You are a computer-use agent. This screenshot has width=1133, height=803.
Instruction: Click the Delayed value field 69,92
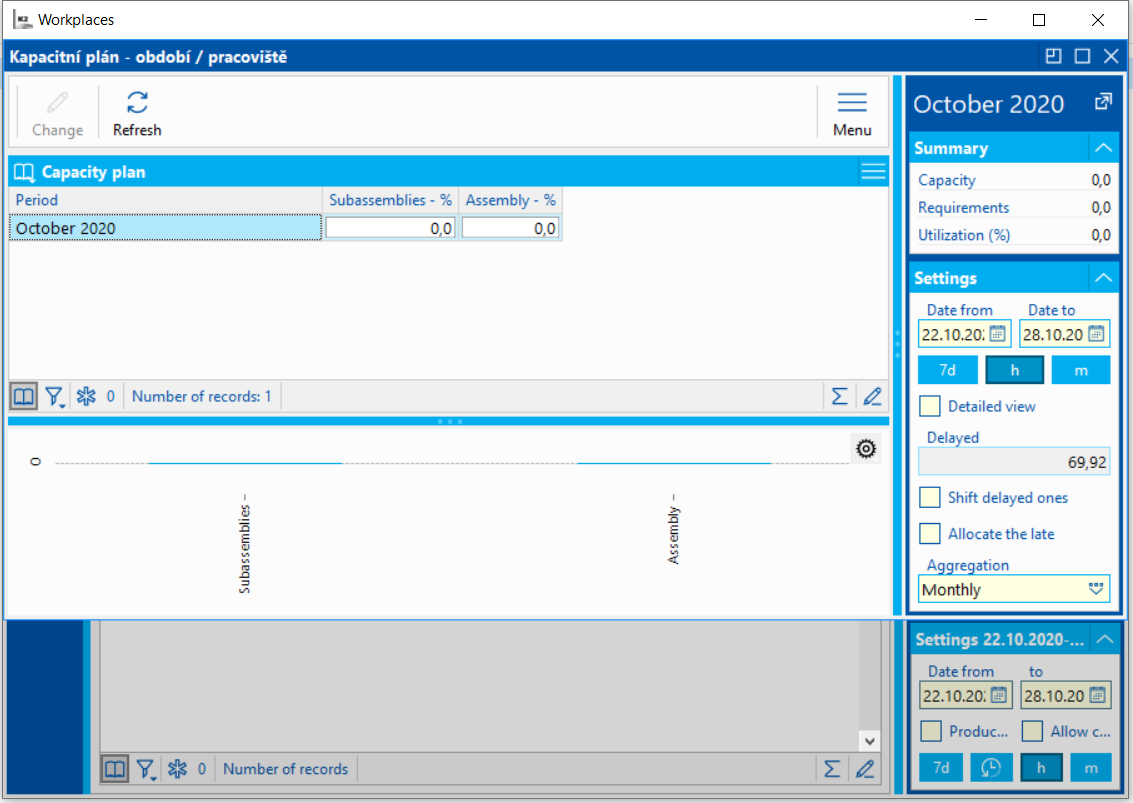1014,461
